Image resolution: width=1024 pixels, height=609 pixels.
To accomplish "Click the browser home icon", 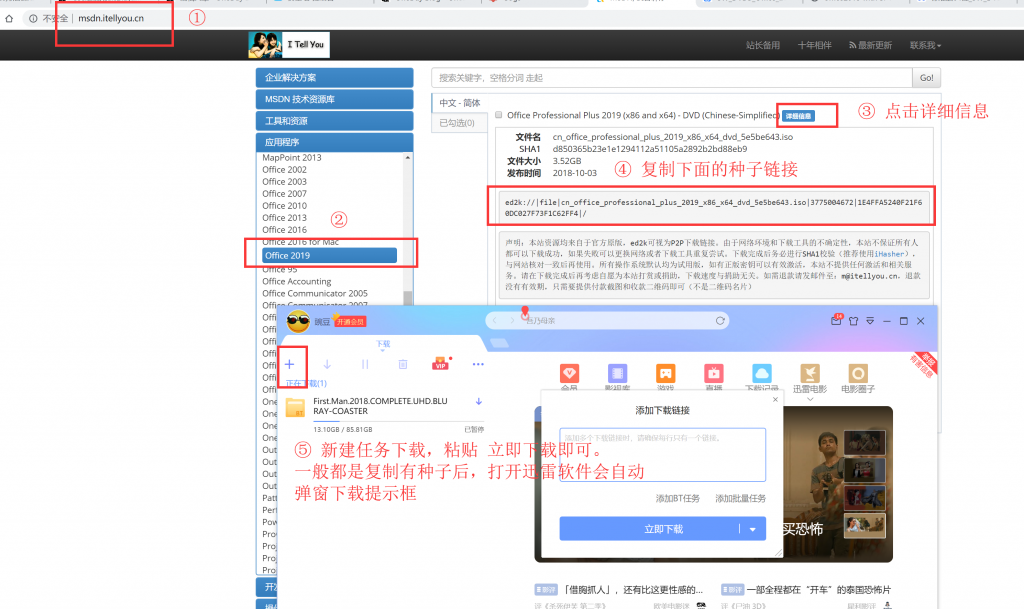I will [x=9, y=18].
